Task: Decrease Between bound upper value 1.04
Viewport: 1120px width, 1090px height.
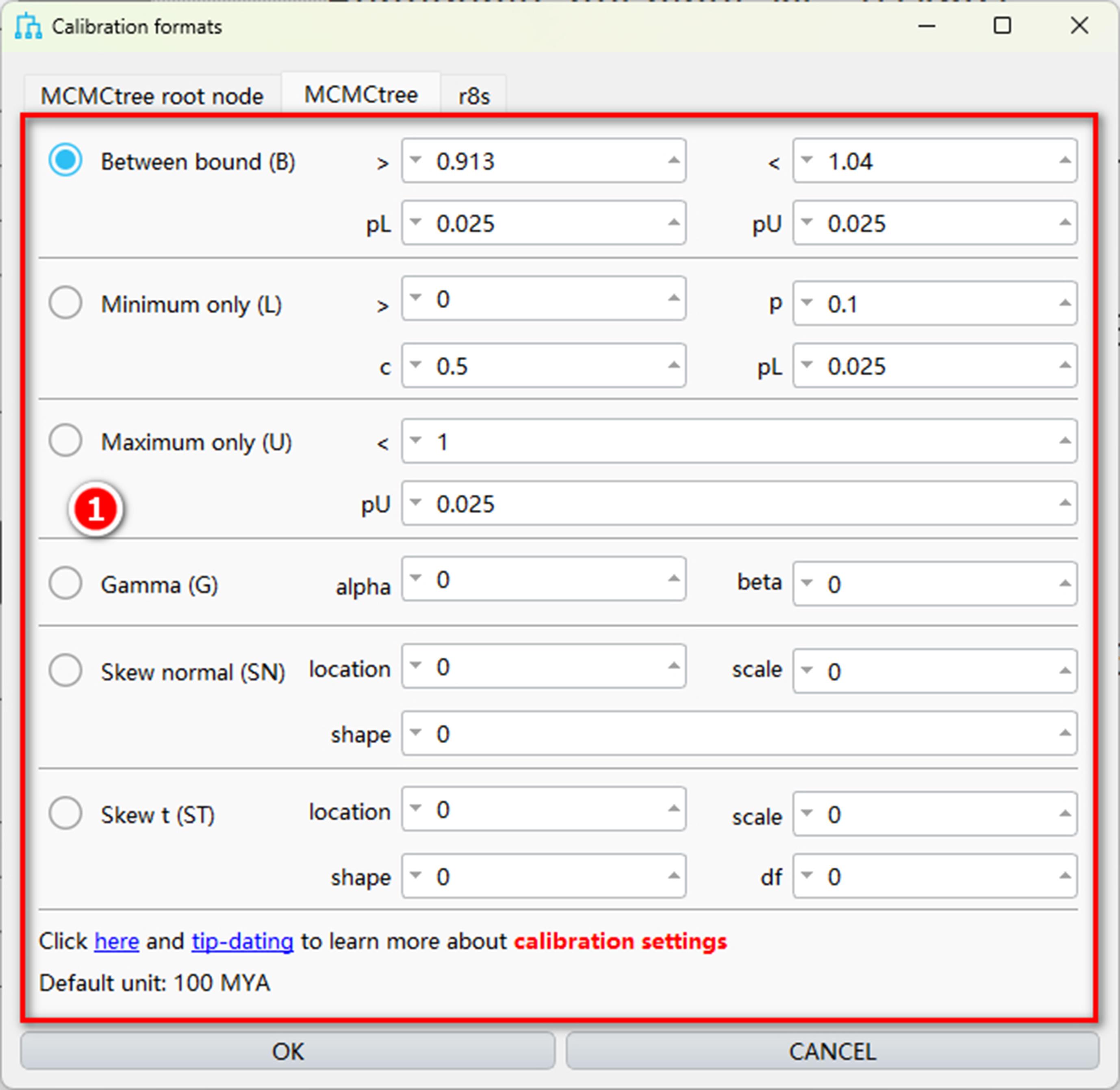Action: click(x=807, y=160)
